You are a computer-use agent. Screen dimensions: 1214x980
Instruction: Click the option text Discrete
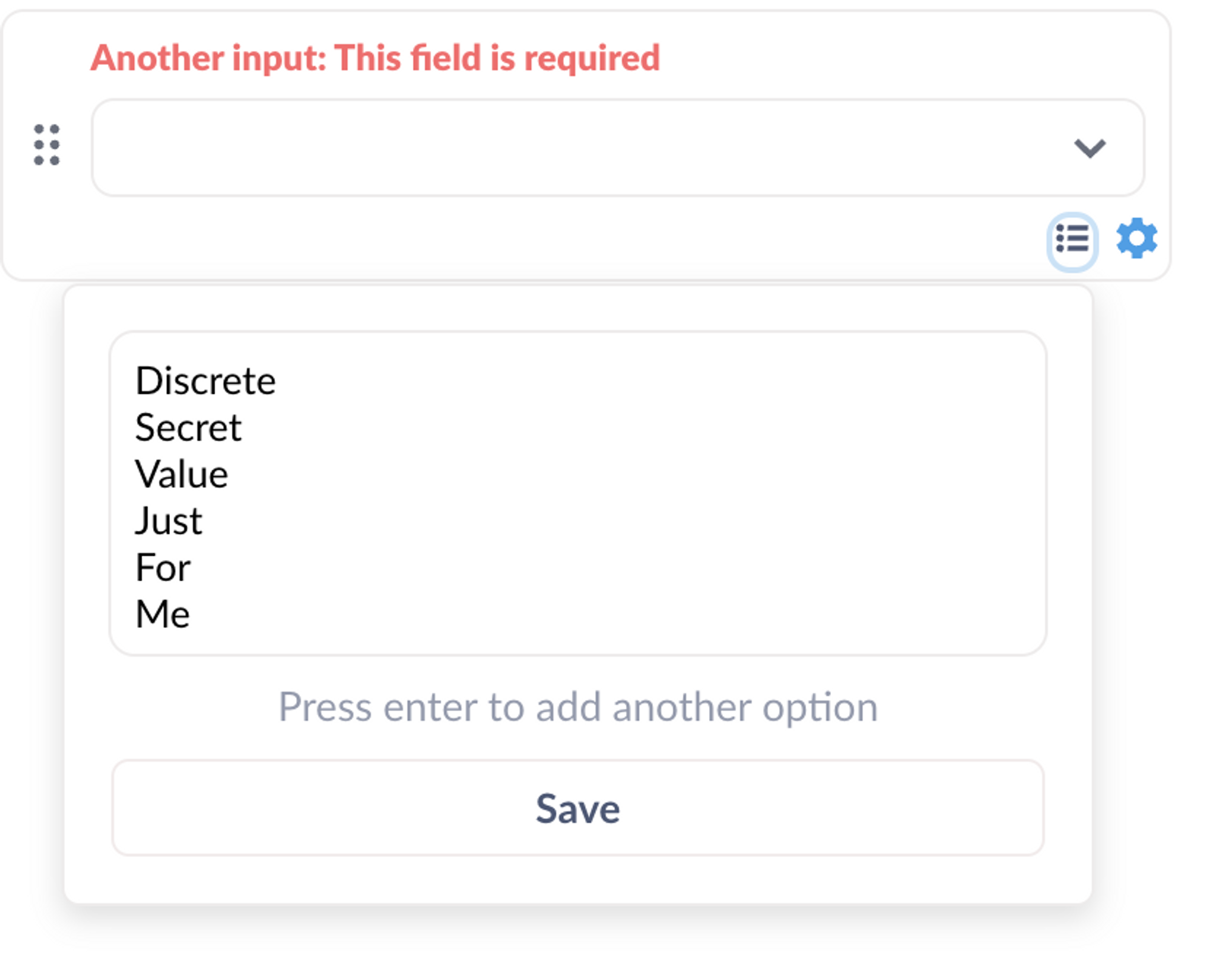(205, 380)
